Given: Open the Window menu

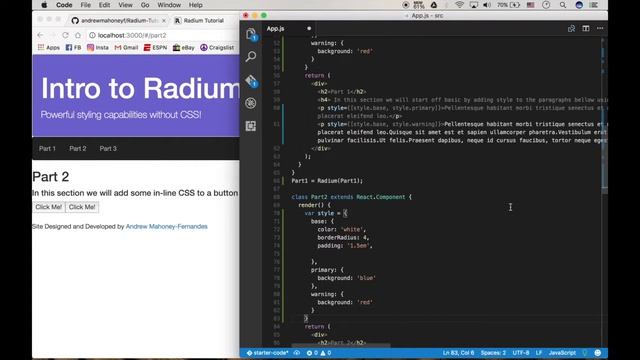Looking at the screenshot, I should (x=169, y=5).
